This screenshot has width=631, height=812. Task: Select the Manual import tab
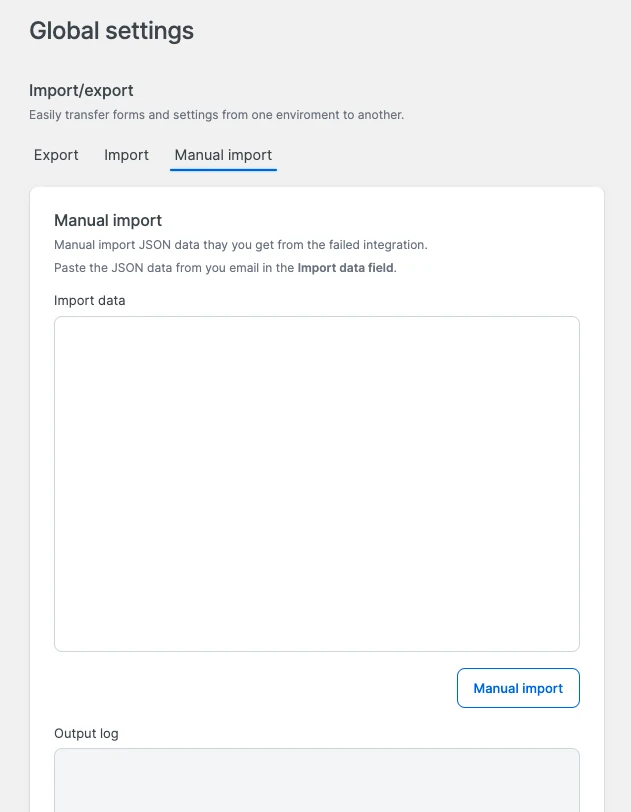222,155
